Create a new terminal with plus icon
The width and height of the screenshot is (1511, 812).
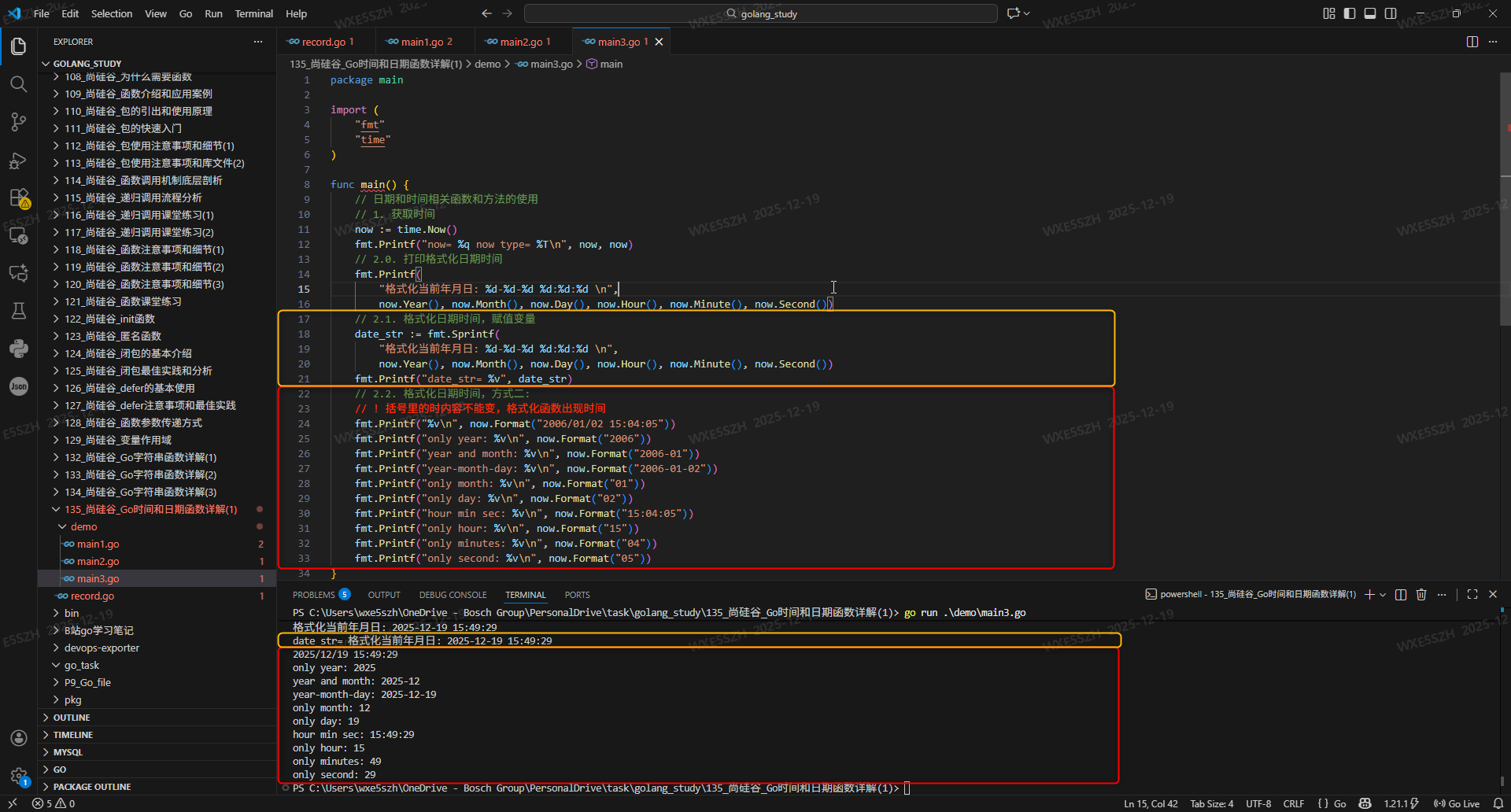[x=1369, y=595]
